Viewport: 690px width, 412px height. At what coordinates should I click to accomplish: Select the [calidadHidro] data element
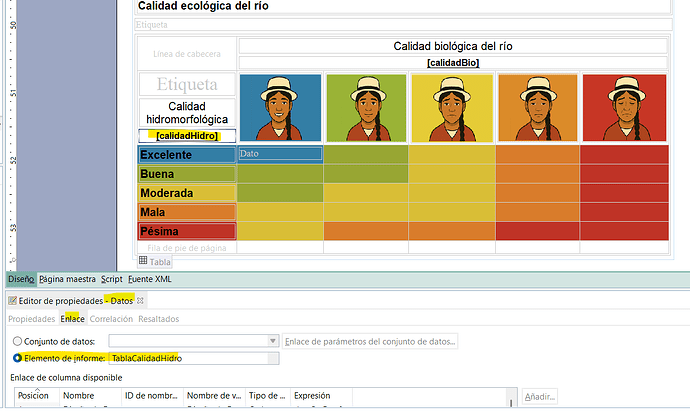pos(187,136)
